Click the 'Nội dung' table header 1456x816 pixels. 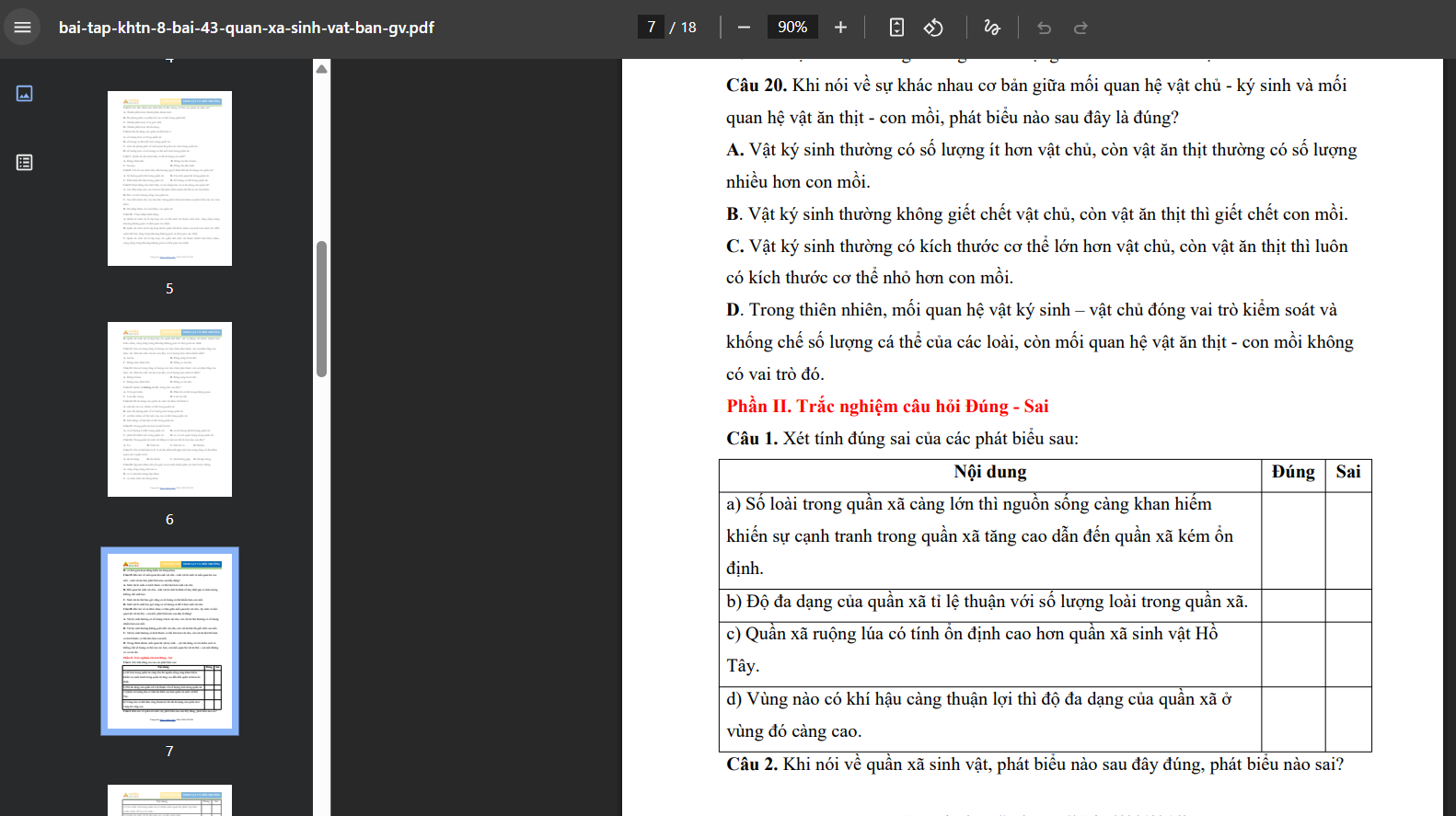[x=990, y=472]
